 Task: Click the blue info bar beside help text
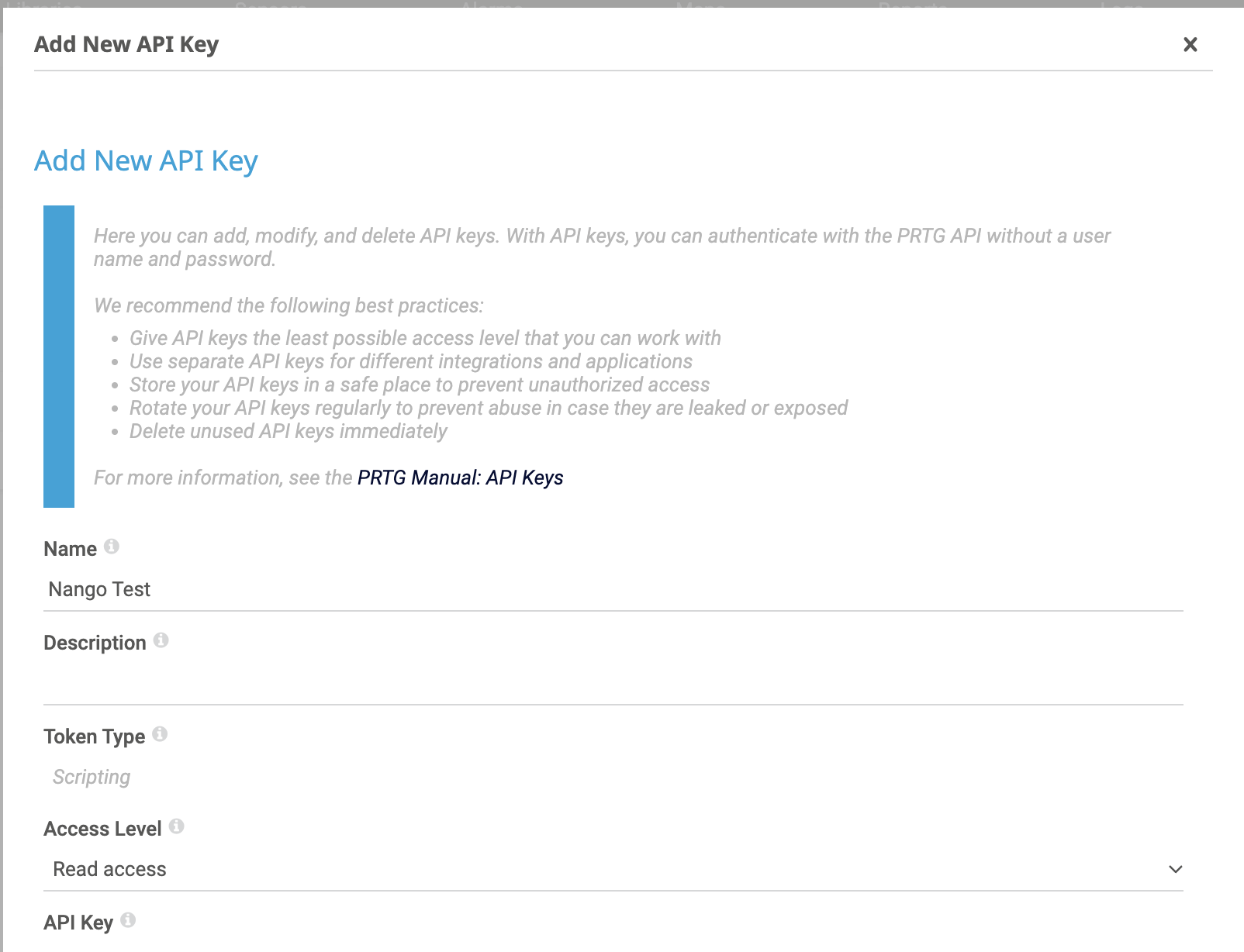59,357
